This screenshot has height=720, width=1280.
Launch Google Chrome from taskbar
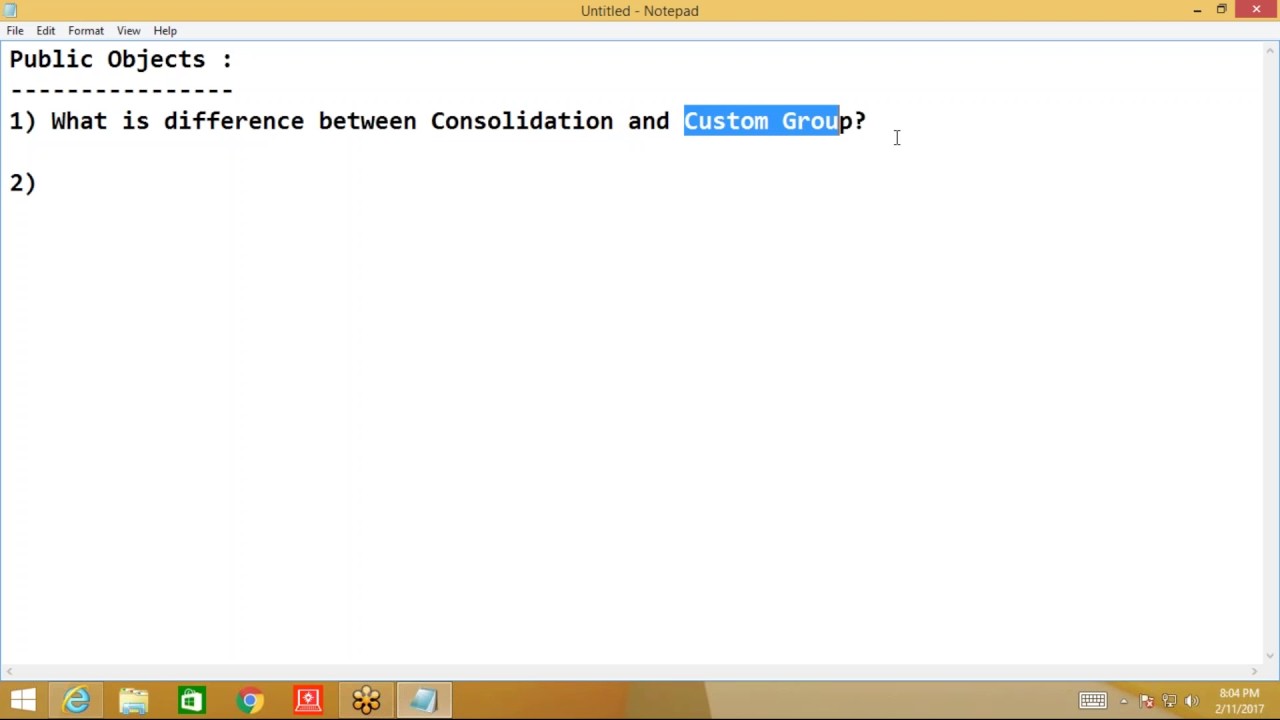click(x=249, y=700)
